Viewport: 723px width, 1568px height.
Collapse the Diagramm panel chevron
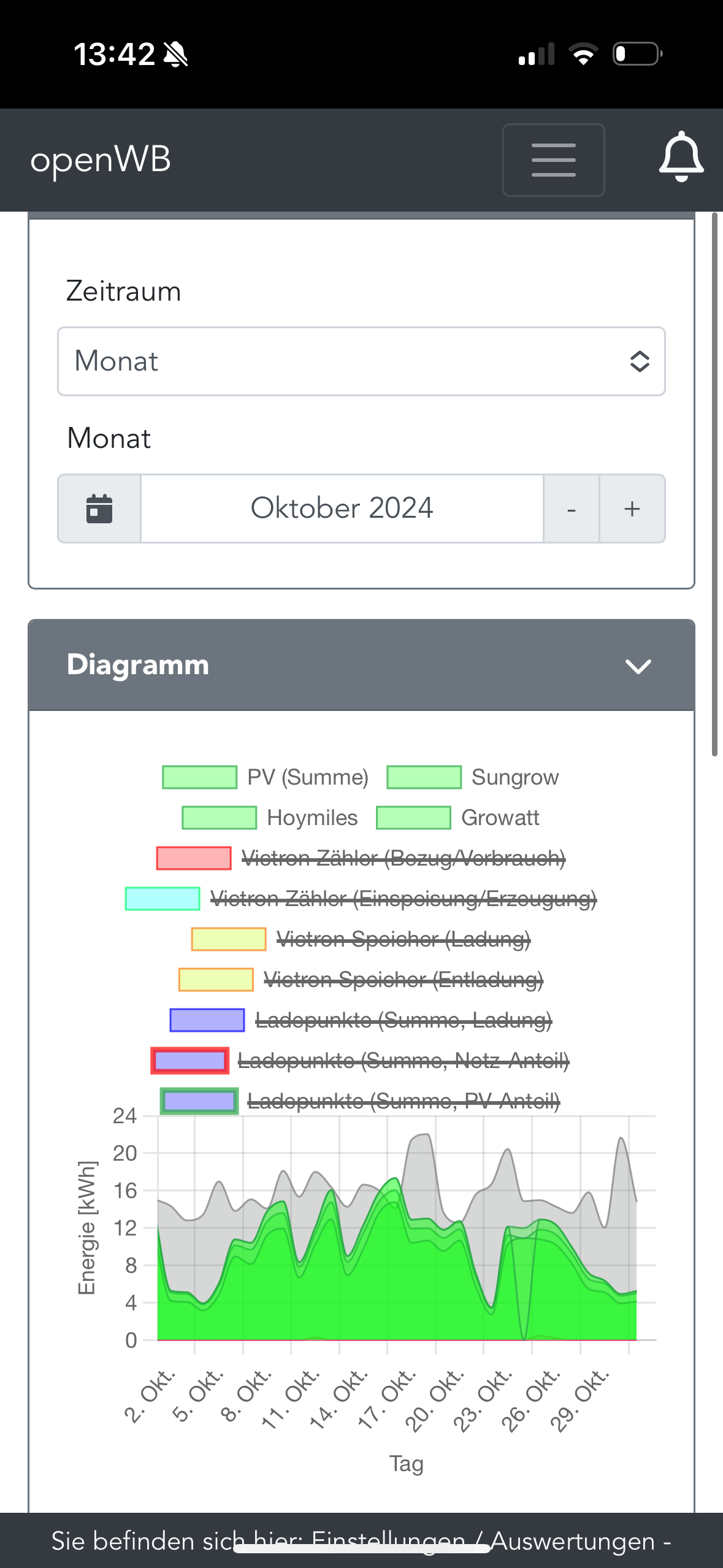(638, 666)
